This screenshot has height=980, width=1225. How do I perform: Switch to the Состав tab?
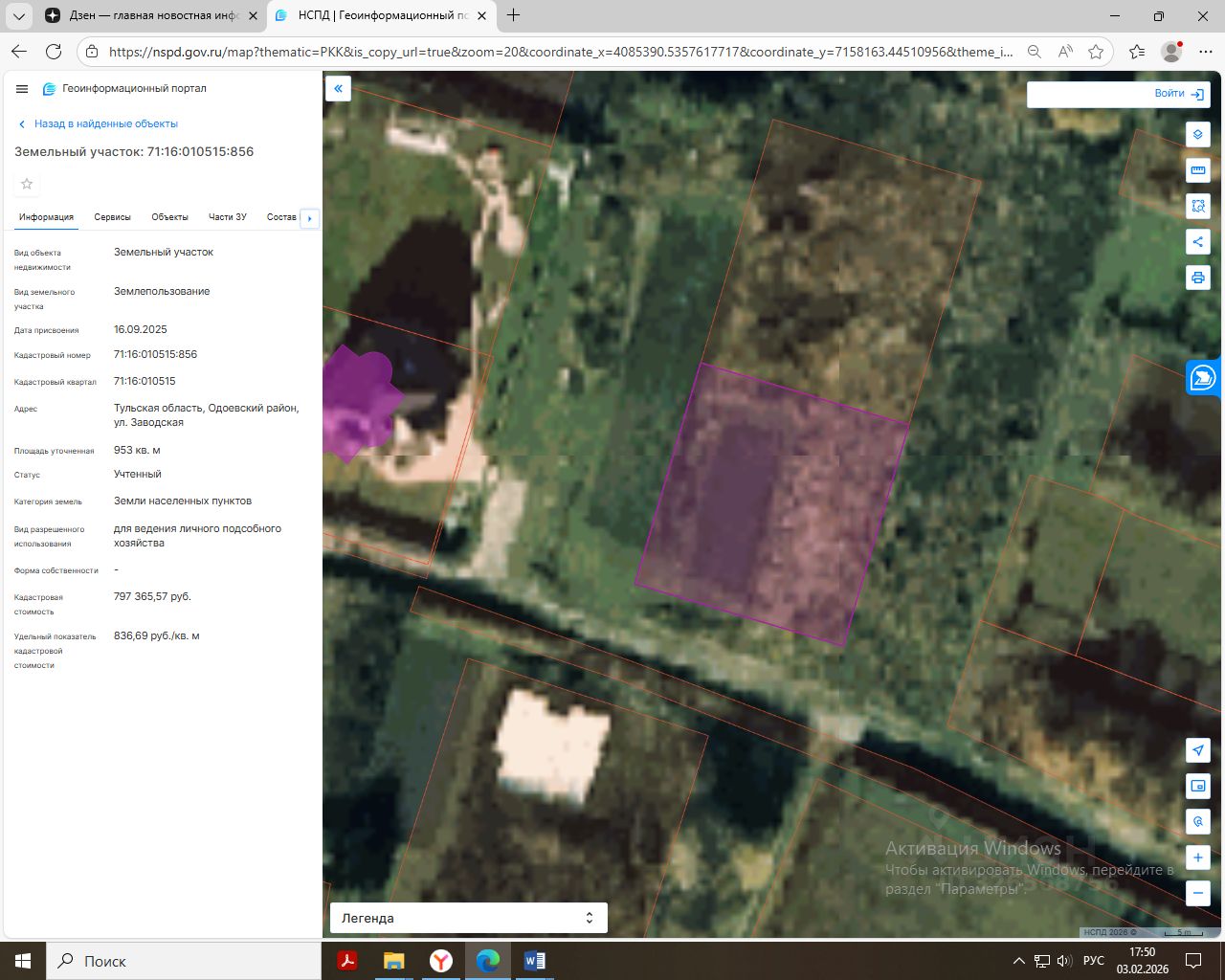tap(281, 217)
